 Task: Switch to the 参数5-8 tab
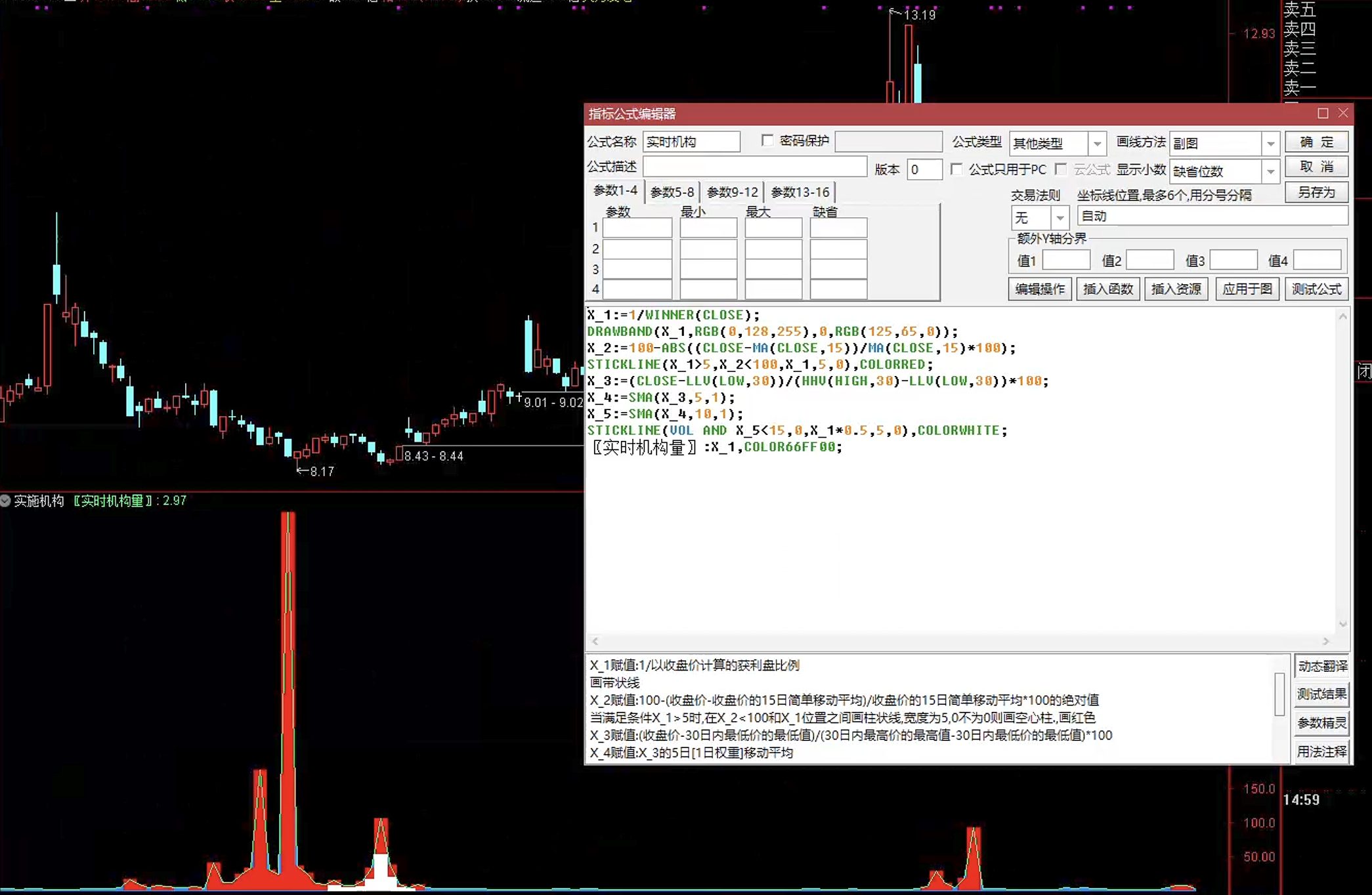pyautogui.click(x=672, y=192)
